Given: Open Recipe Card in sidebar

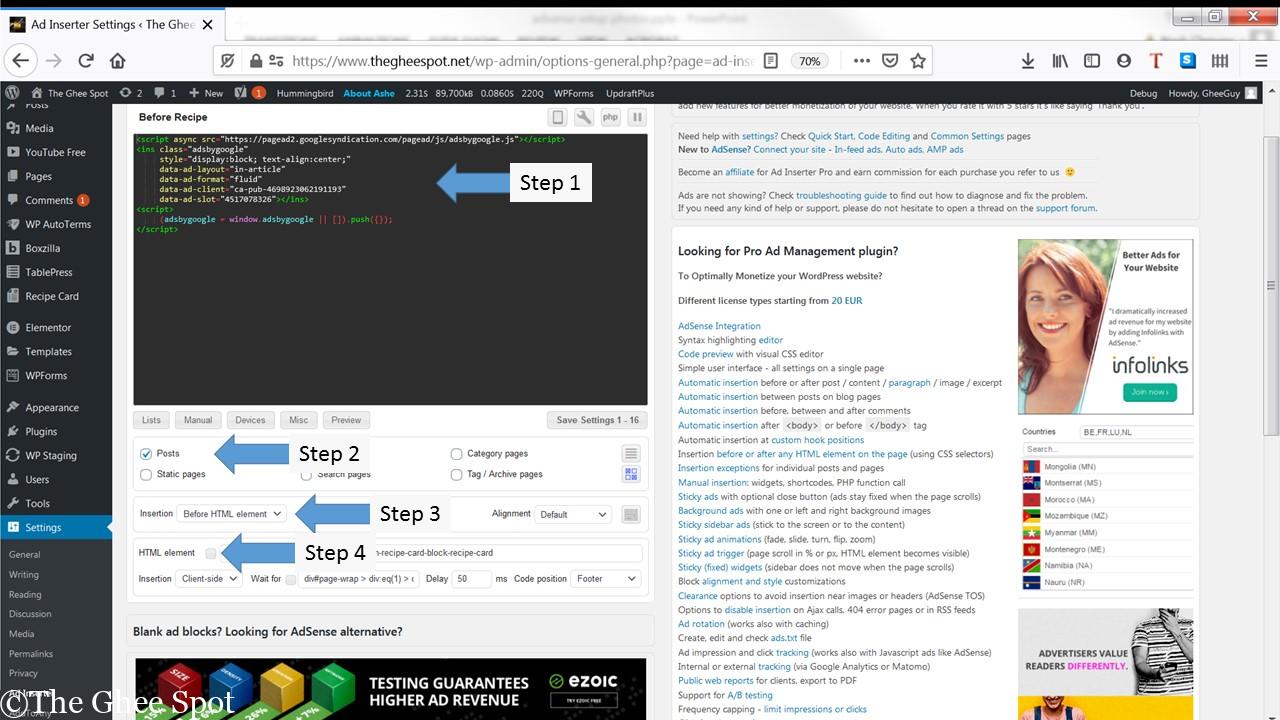Looking at the screenshot, I should point(52,296).
